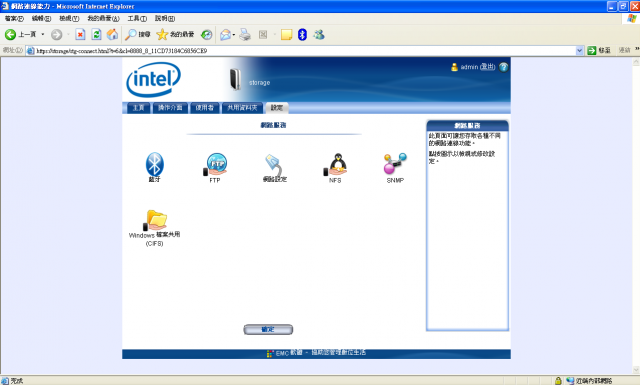Click the storage device icon in header

pos(235,79)
